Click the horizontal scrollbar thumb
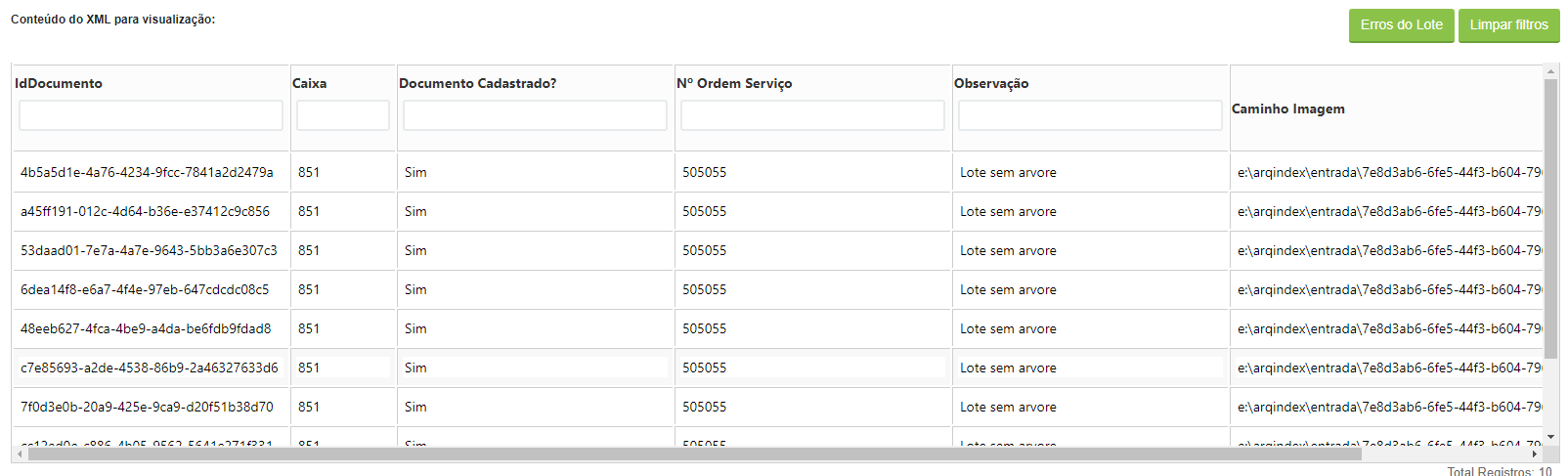 (x=694, y=454)
